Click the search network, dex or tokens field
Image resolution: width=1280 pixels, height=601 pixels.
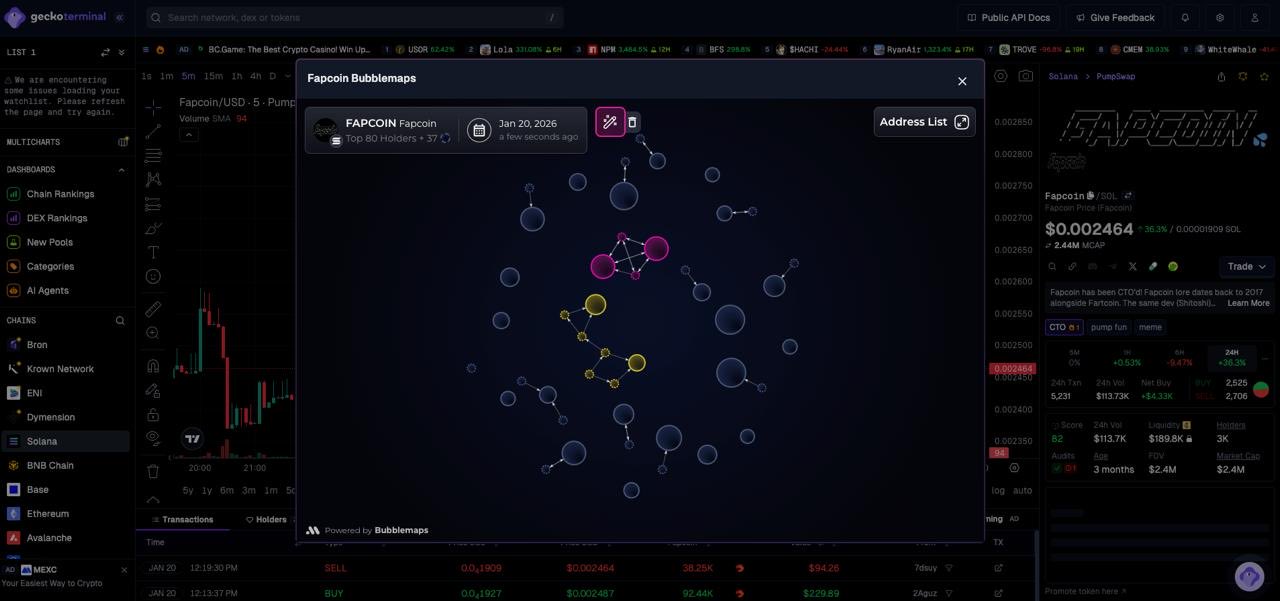355,17
